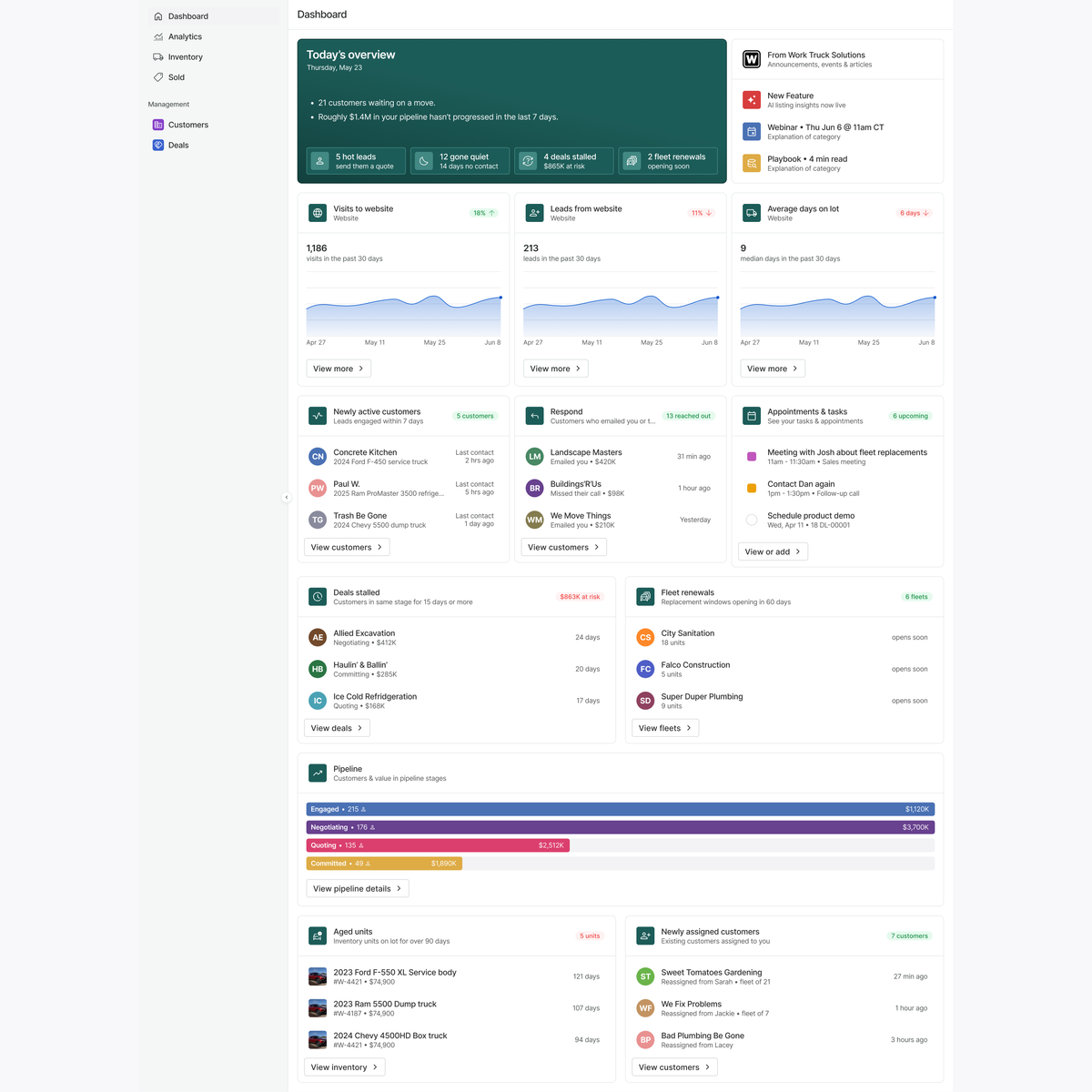Click the New Feature red sparkle icon
1092x1092 pixels.
[x=752, y=100]
